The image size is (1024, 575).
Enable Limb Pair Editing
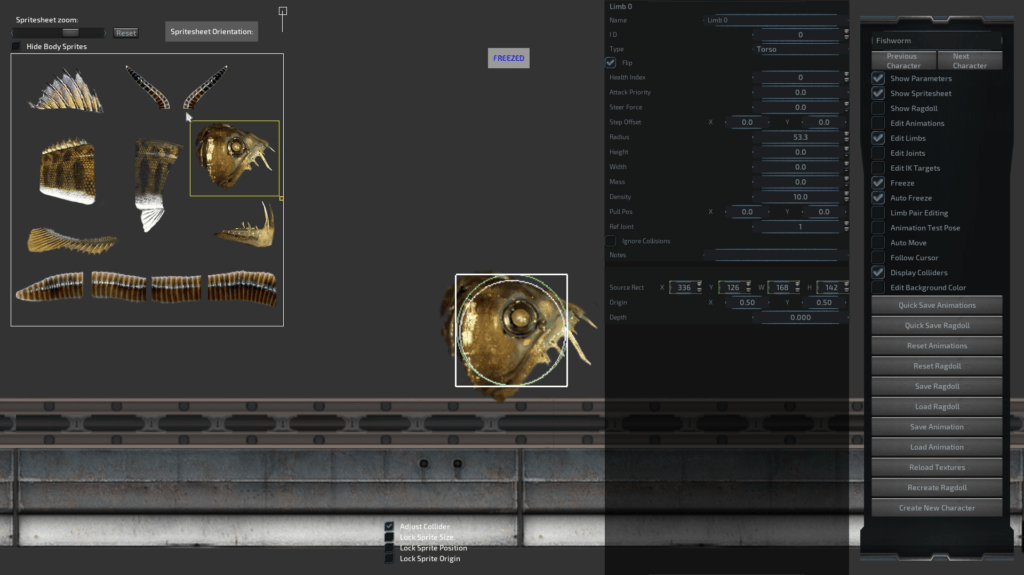coord(878,213)
